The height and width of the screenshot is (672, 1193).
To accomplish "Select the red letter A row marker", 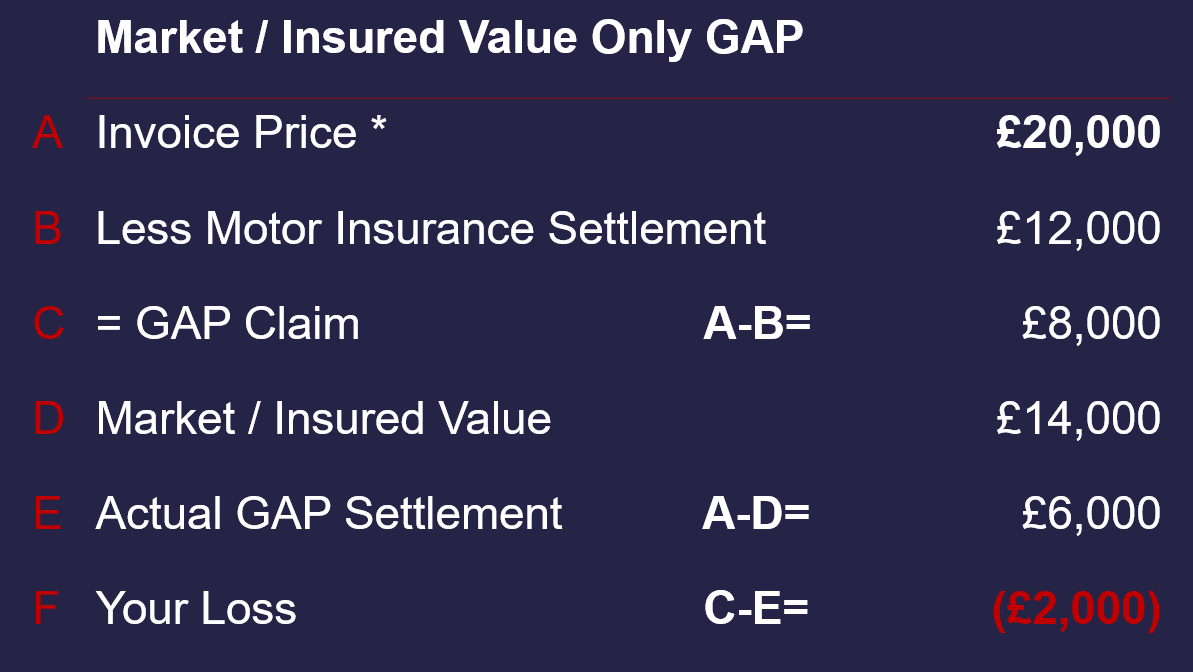I will (x=47, y=133).
